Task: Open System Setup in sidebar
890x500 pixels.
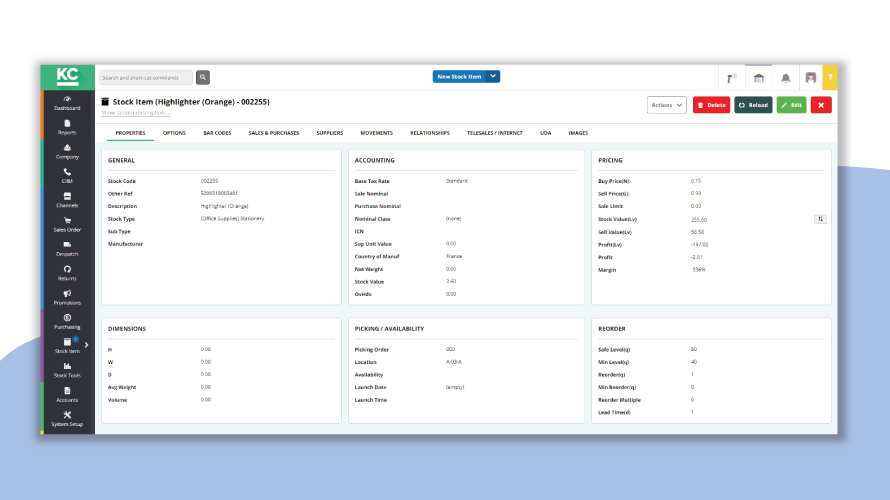Action: click(x=67, y=419)
